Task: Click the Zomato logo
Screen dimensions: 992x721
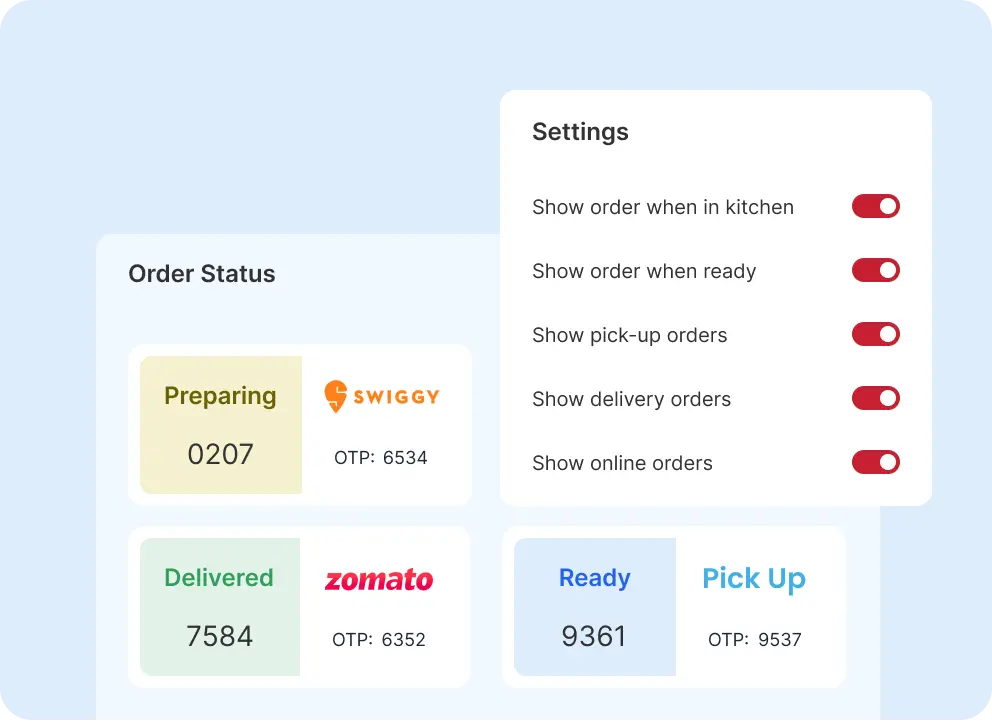Action: pos(379,580)
